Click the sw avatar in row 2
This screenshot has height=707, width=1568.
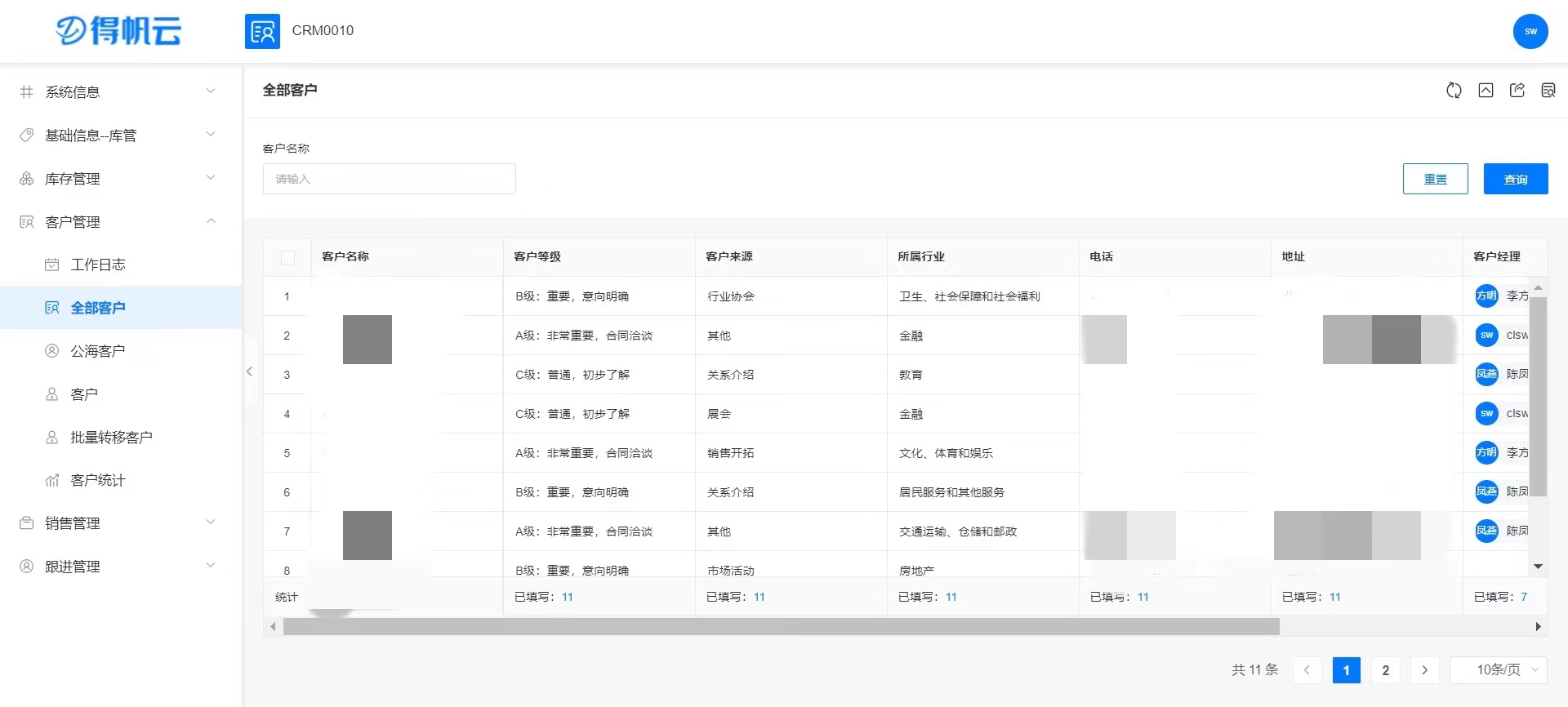1486,335
